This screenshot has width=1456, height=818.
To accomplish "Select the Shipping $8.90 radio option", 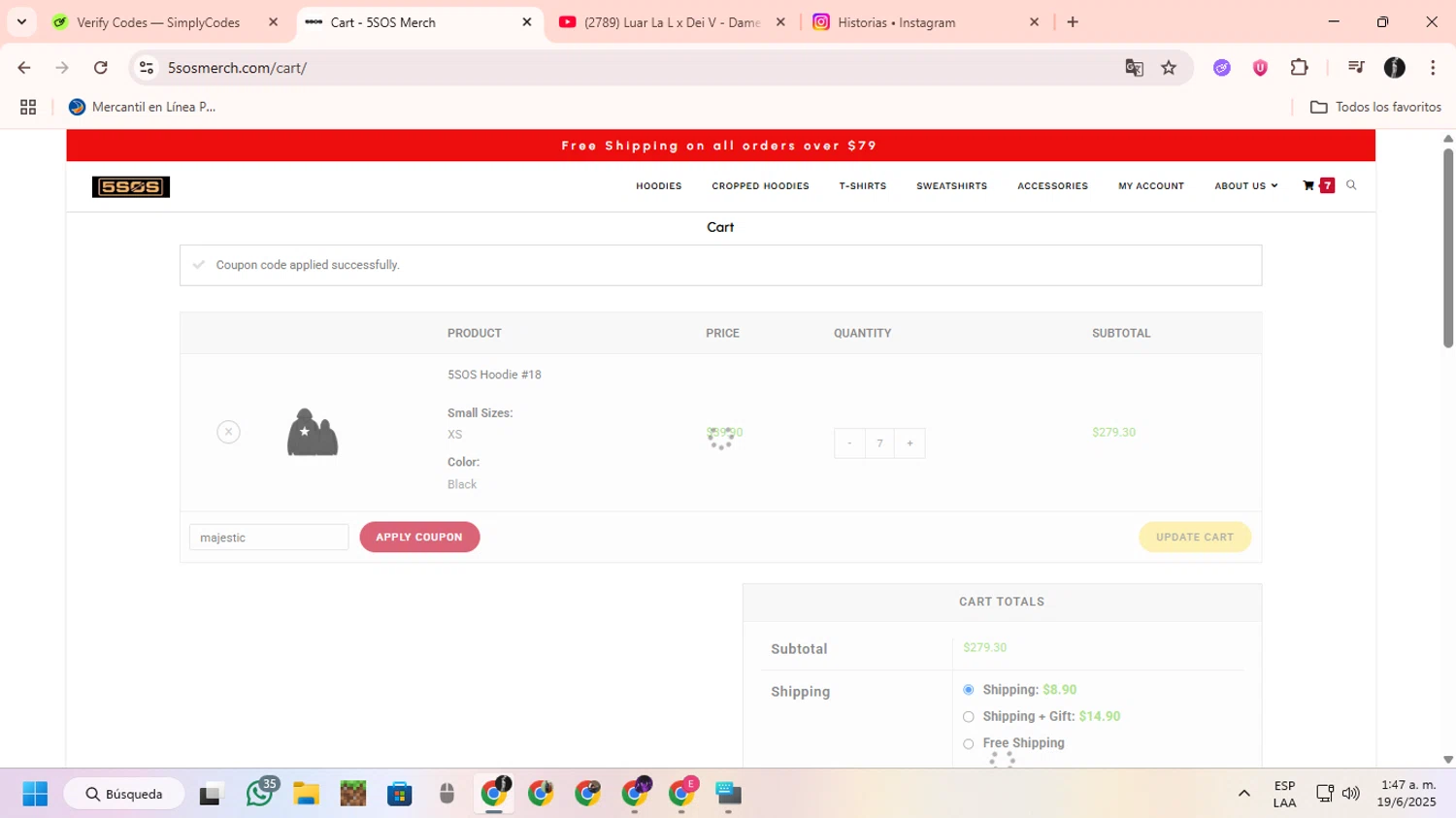I will [x=968, y=690].
